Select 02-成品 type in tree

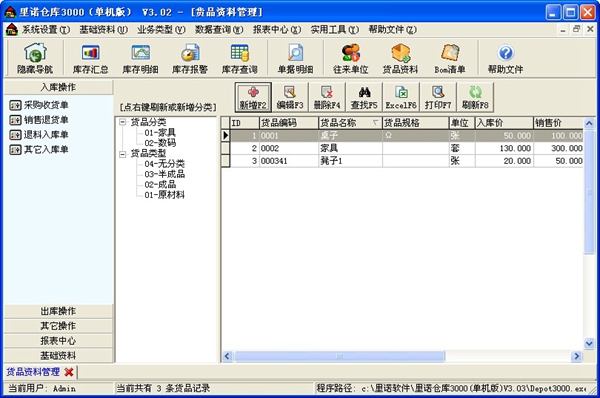(x=160, y=184)
